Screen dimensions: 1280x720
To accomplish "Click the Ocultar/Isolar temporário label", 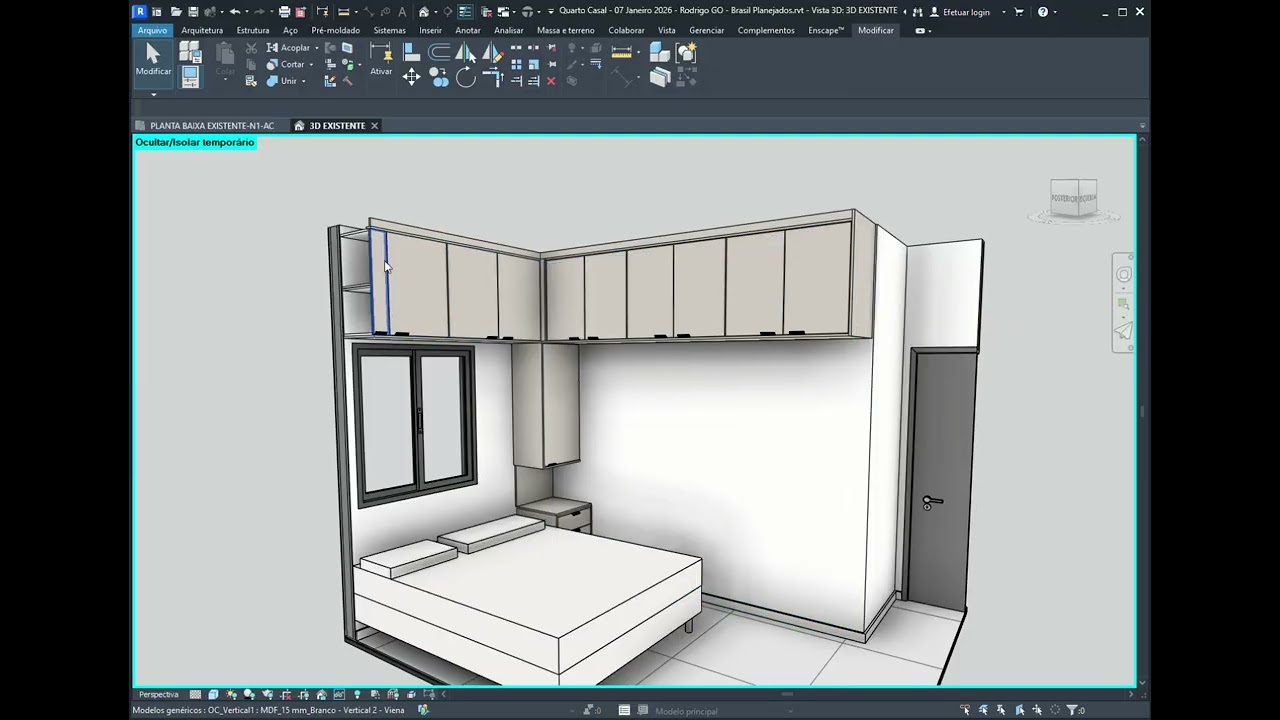I will click(x=195, y=143).
